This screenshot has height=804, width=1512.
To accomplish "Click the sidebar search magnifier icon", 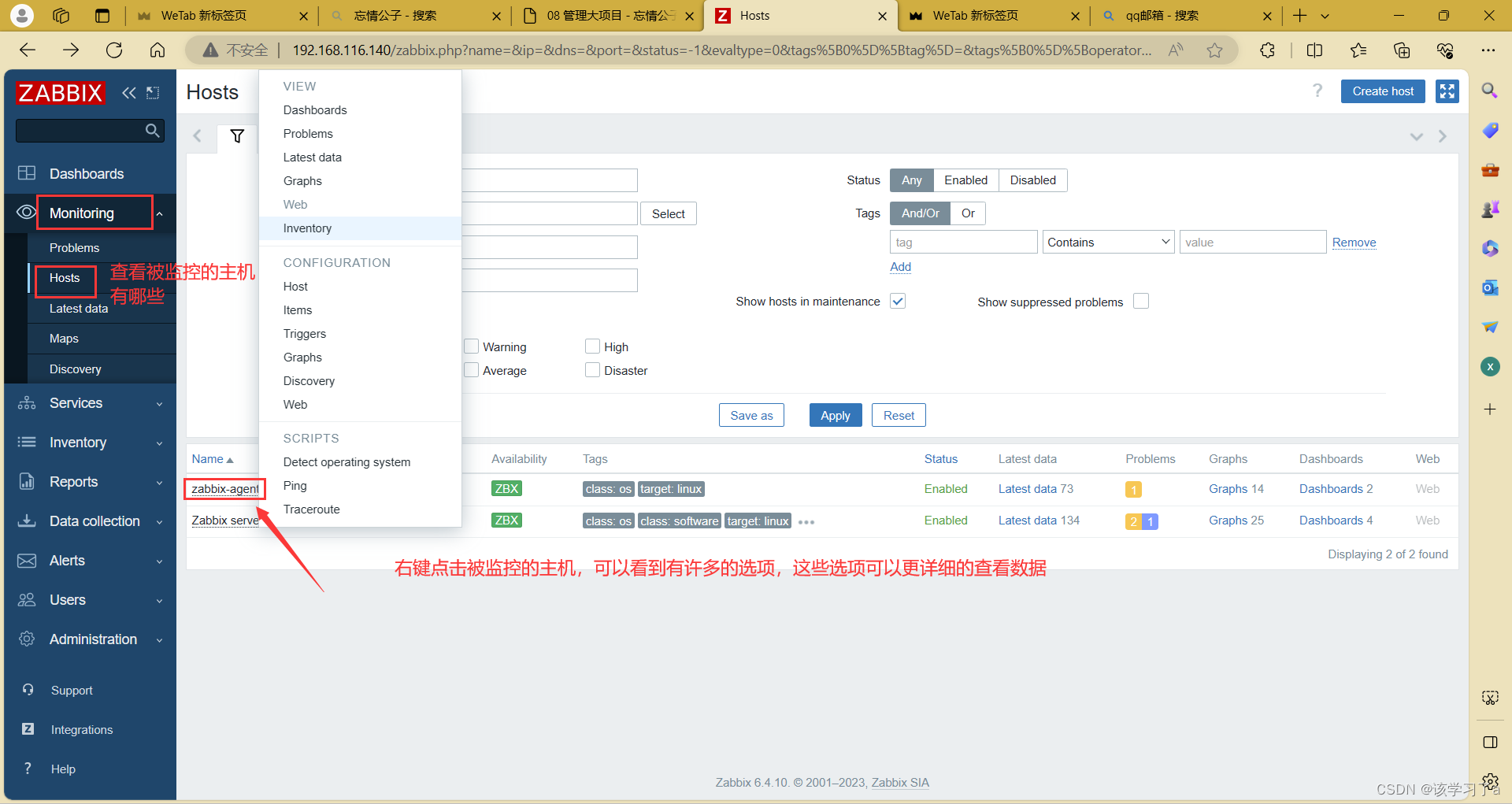I will 153,131.
